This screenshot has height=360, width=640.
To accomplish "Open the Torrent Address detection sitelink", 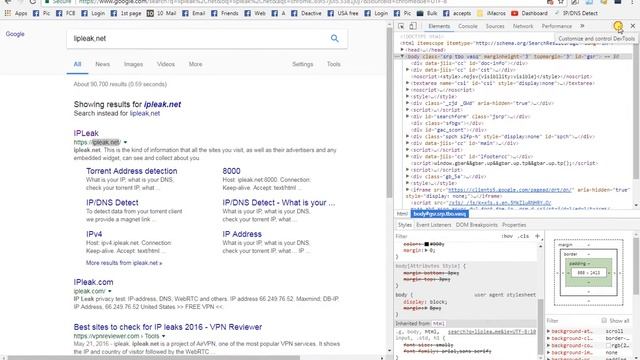I will click(x=131, y=171).
